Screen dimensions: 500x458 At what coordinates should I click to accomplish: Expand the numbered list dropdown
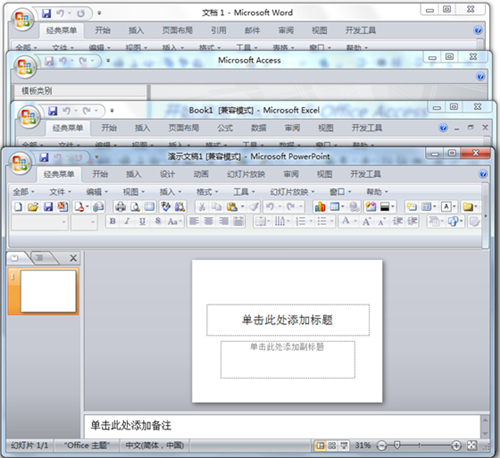[x=311, y=221]
